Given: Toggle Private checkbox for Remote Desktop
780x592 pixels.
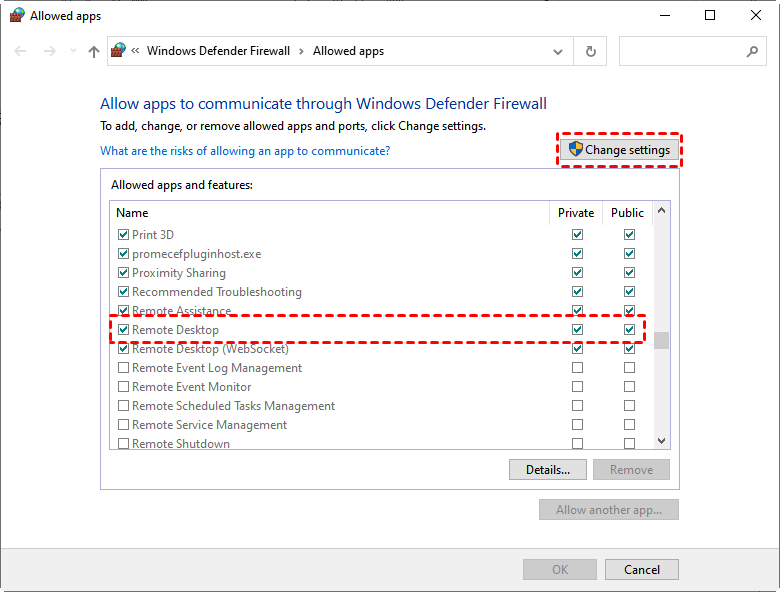Looking at the screenshot, I should click(x=577, y=330).
